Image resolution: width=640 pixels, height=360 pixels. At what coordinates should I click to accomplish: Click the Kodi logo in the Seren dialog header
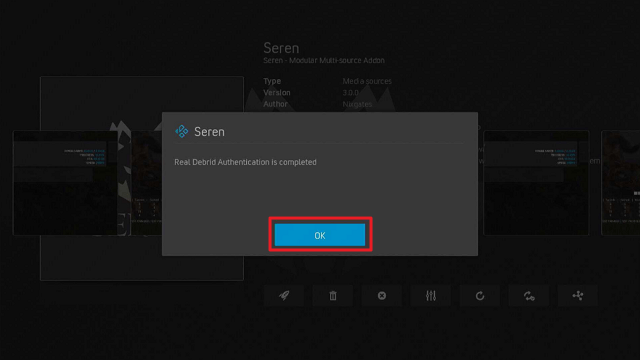(182, 131)
